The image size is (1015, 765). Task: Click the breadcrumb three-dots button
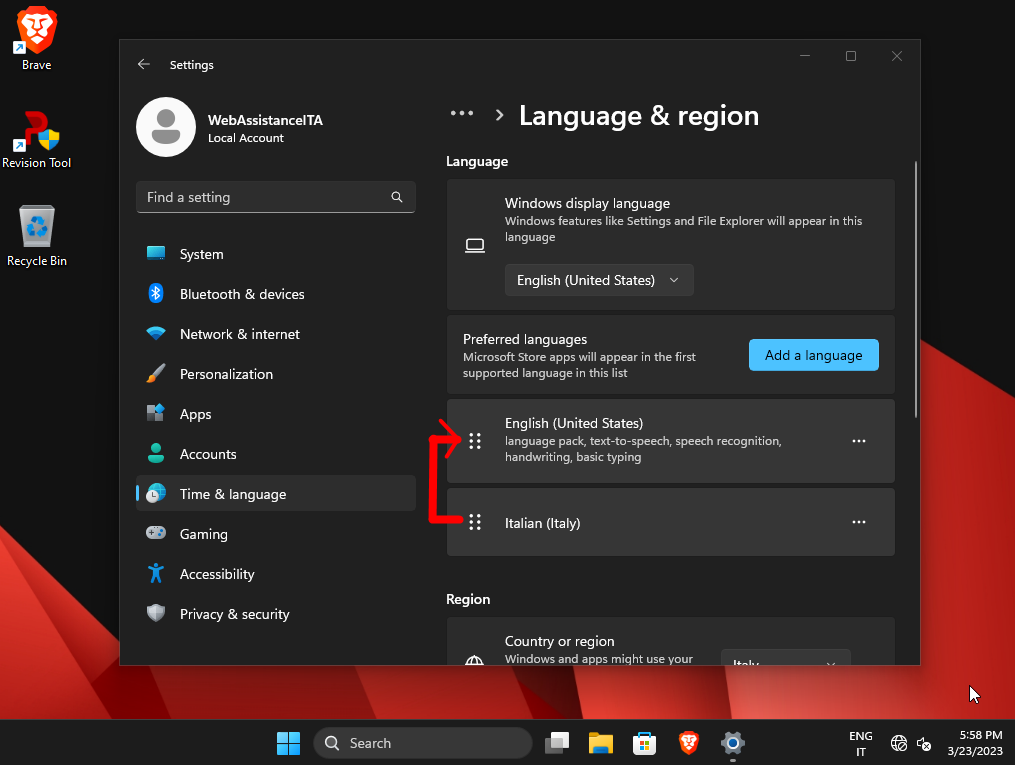point(462,113)
